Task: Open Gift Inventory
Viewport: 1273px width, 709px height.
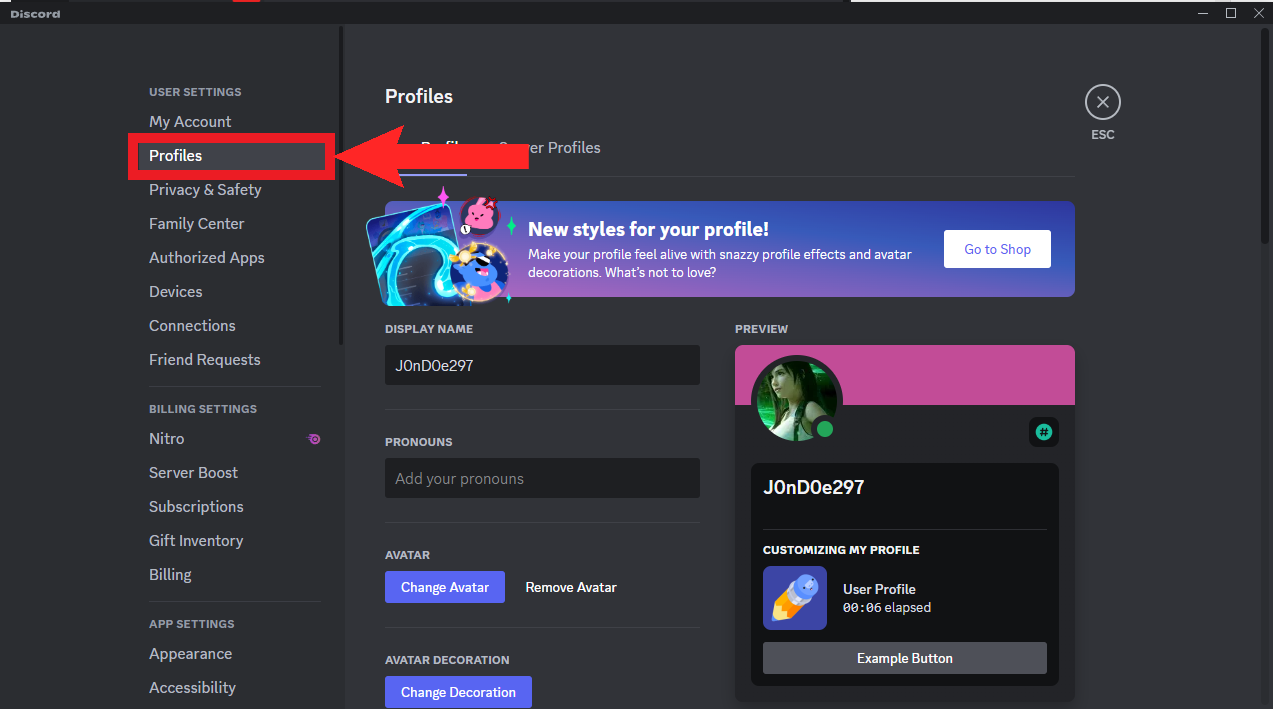Action: 196,541
